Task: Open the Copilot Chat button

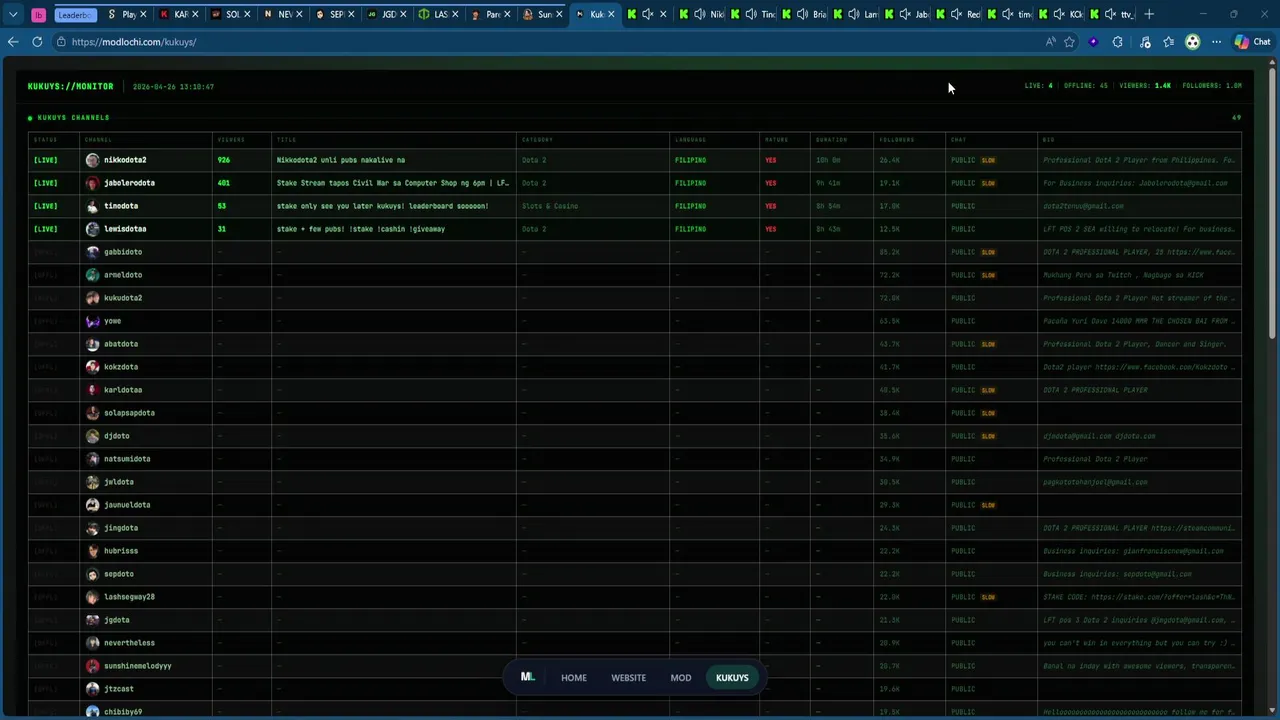Action: [1253, 42]
